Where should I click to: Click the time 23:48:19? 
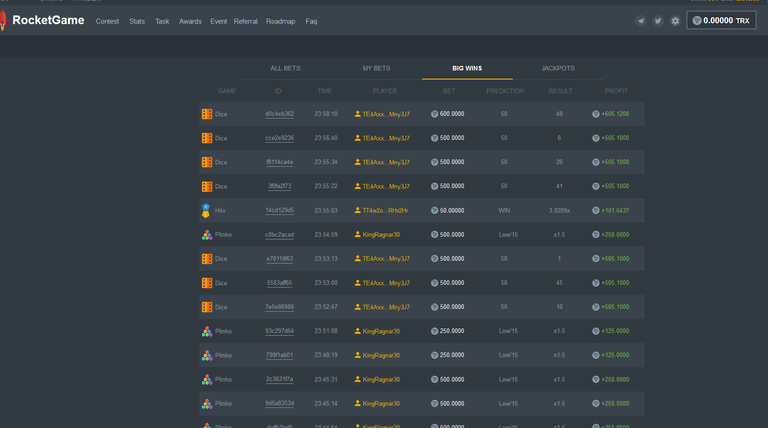pyautogui.click(x=326, y=356)
